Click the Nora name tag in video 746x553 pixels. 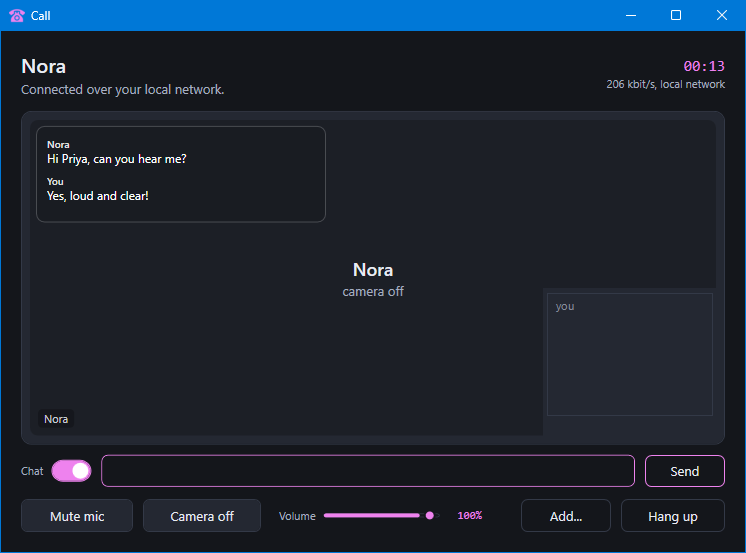click(x=56, y=419)
